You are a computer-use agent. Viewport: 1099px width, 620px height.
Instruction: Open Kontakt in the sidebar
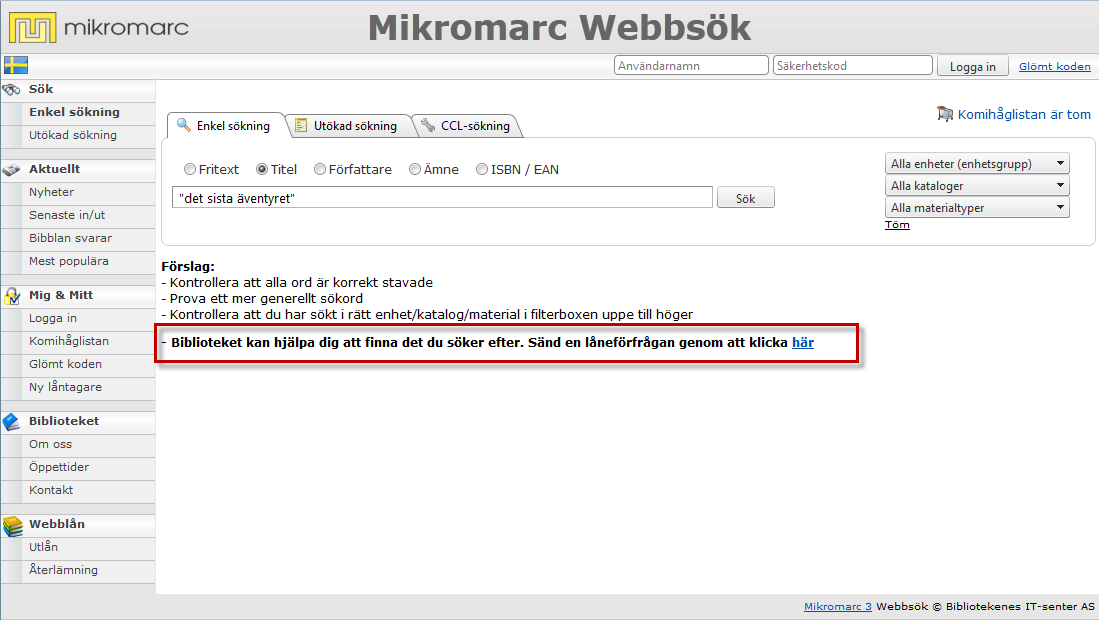tap(50, 490)
